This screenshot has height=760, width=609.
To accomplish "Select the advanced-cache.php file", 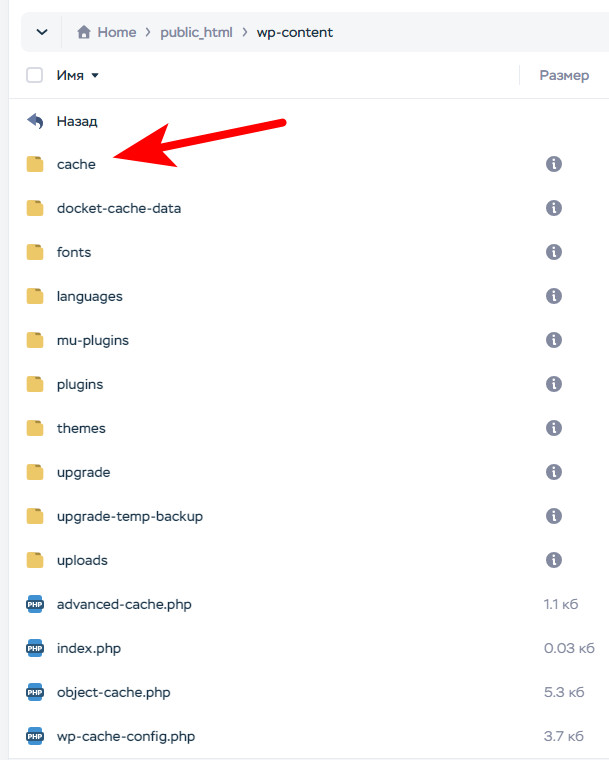I will pyautogui.click(x=124, y=604).
